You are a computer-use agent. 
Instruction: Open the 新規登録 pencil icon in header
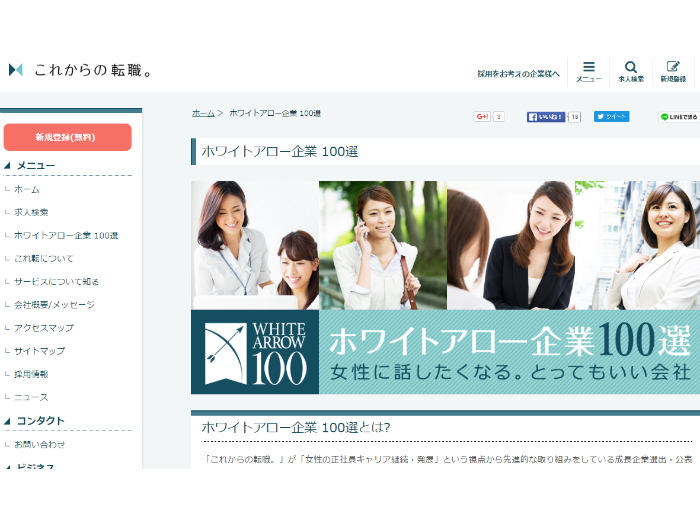point(673,72)
